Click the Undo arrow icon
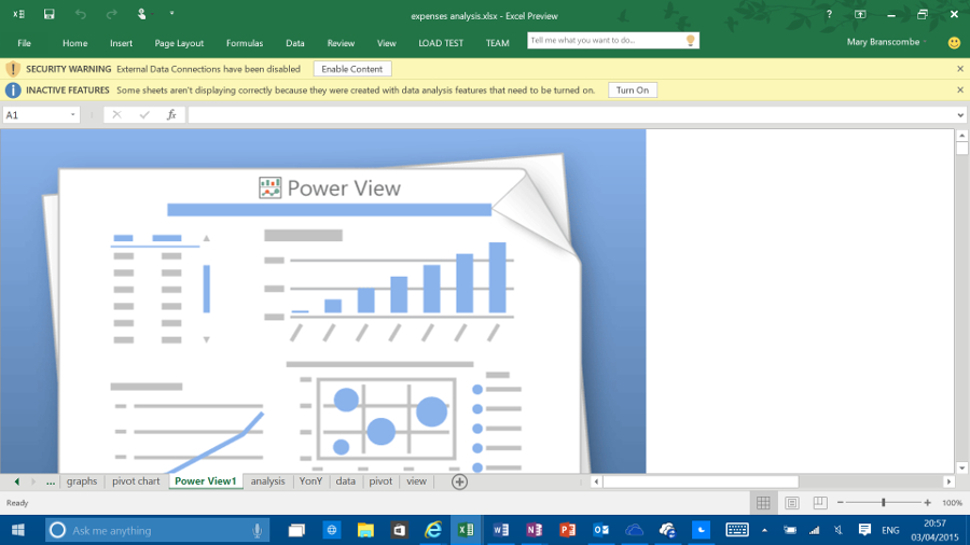 (x=80, y=14)
